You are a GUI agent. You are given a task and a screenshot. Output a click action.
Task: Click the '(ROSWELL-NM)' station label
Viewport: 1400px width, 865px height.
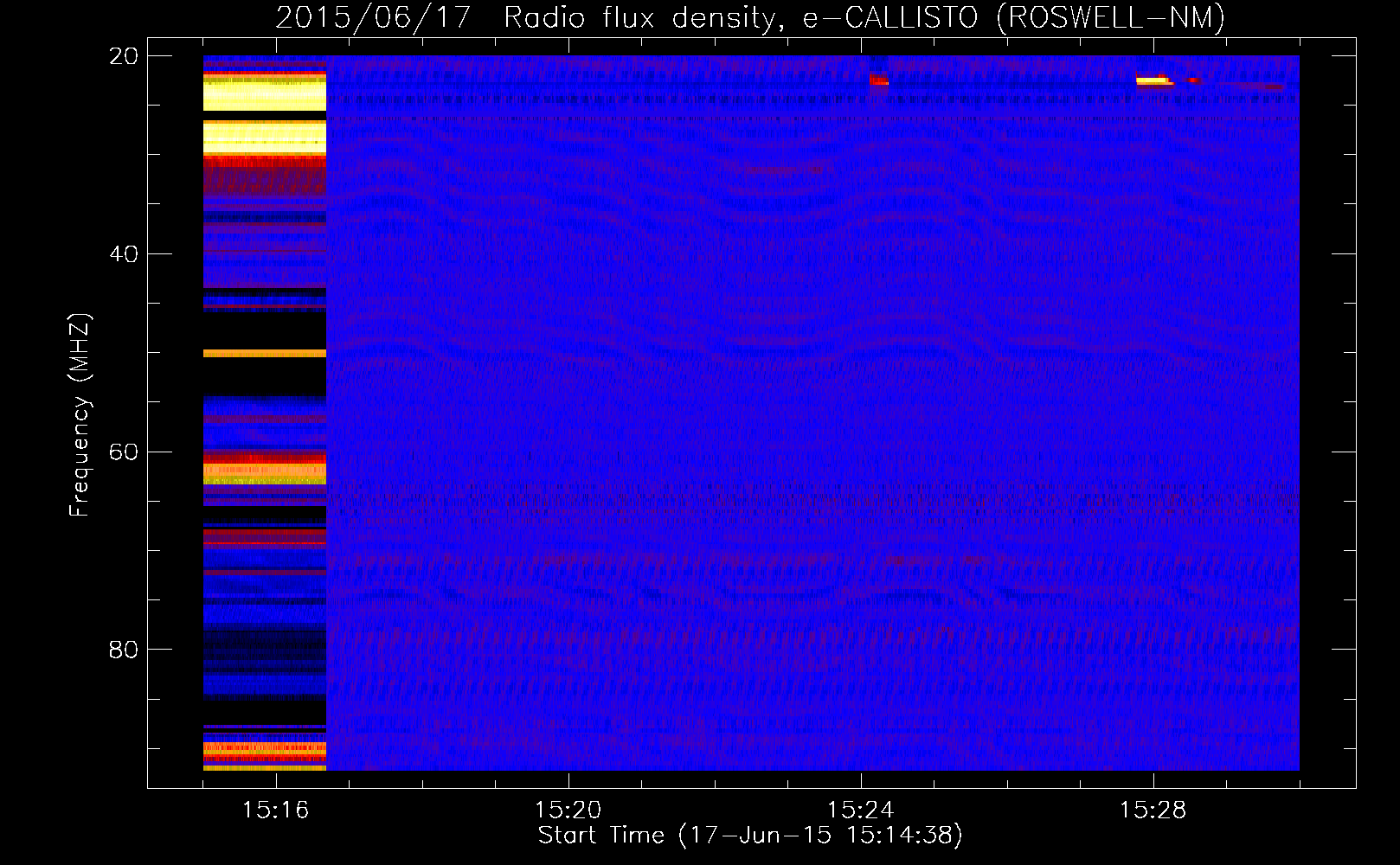tap(1111, 17)
